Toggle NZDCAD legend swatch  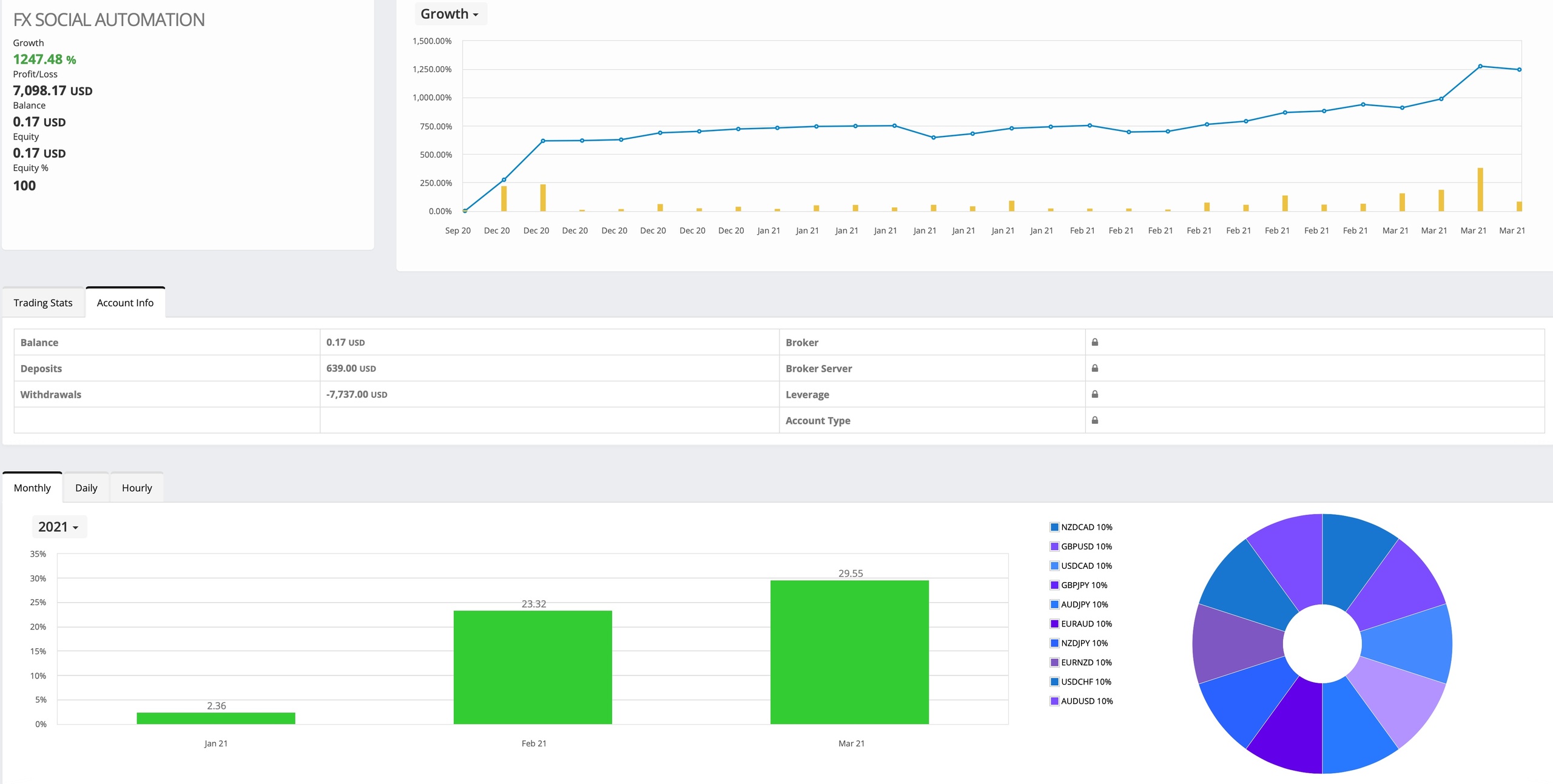(x=1054, y=527)
